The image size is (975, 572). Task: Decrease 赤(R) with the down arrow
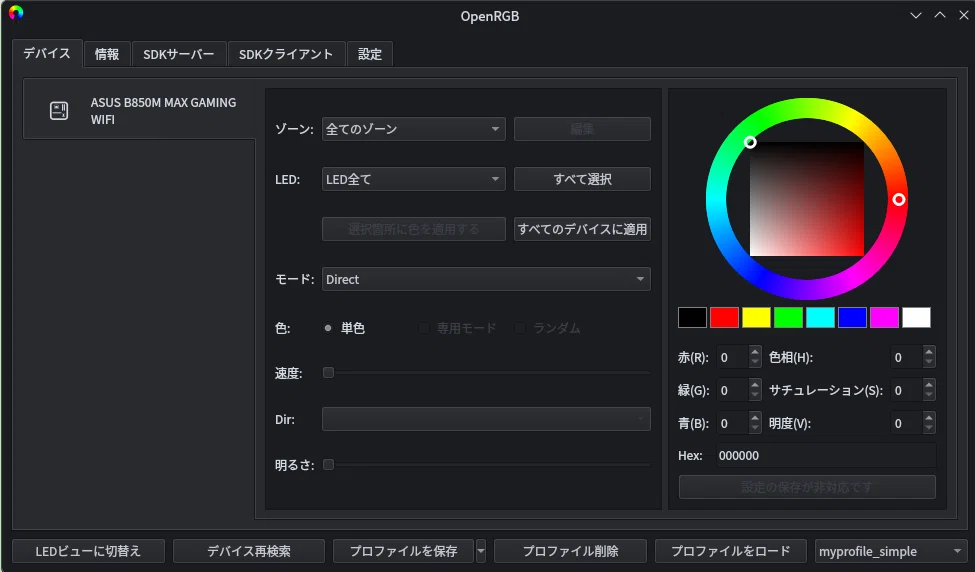click(x=755, y=363)
